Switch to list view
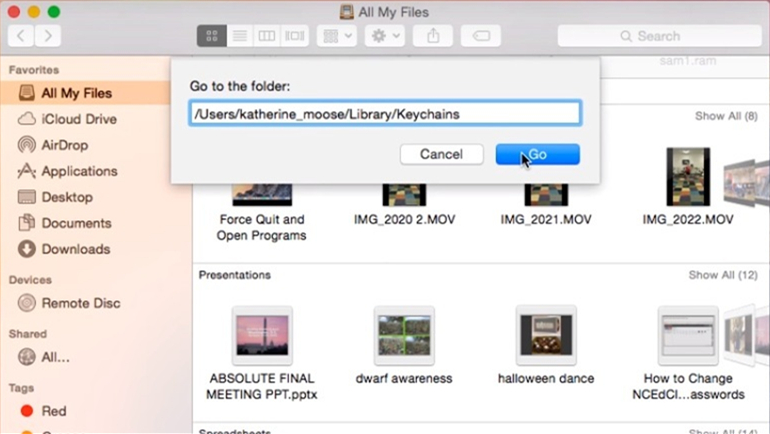This screenshot has height=434, width=770. point(240,36)
